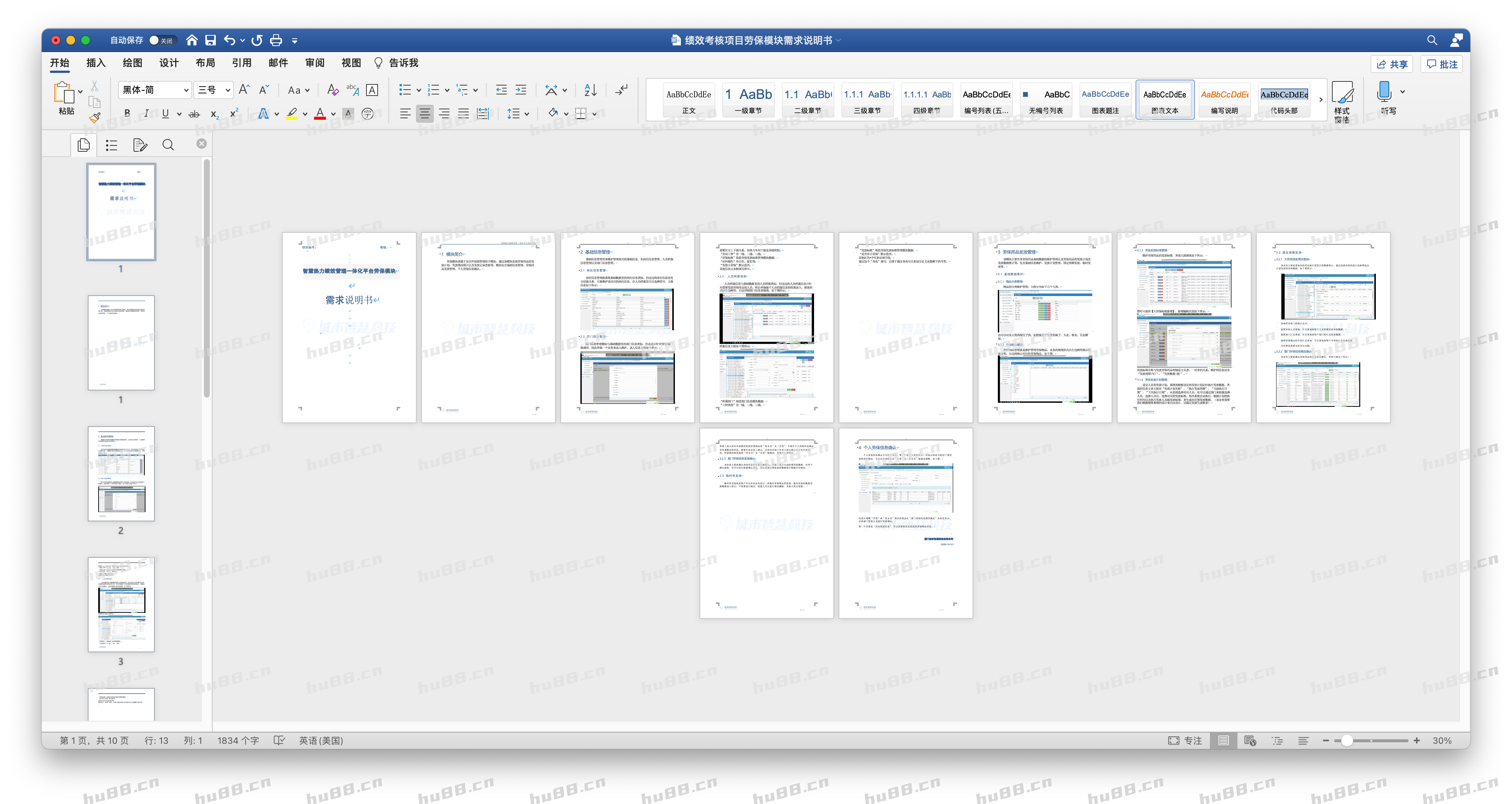The height and width of the screenshot is (804, 1512).
Task: Toggle center text alignment
Action: tap(425, 114)
